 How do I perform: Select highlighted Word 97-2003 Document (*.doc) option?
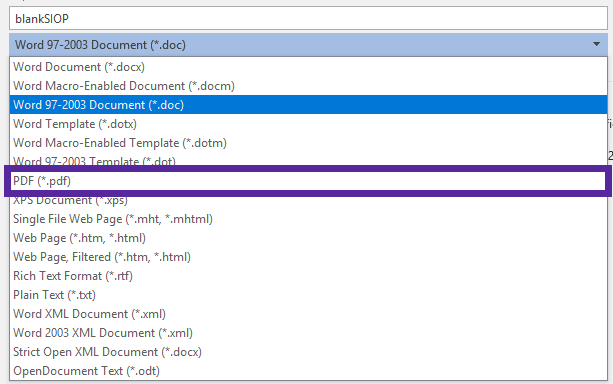coord(308,104)
